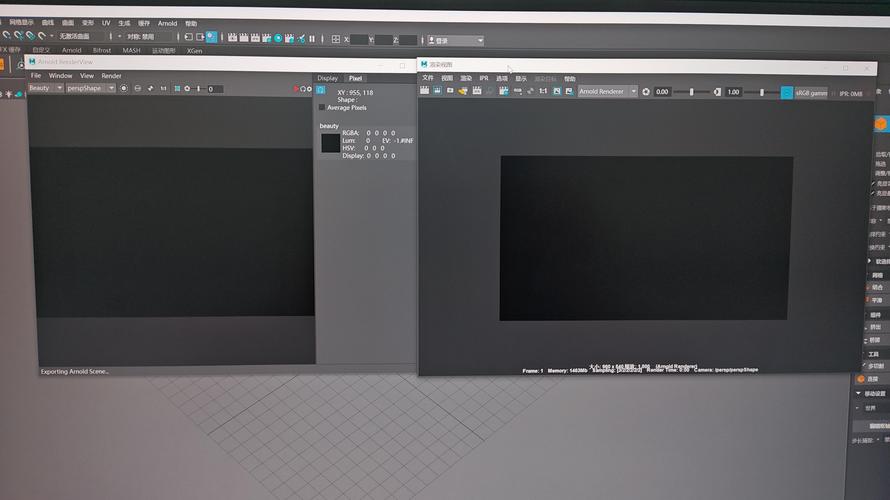890x500 pixels.
Task: Click the snapshot camera icon in Render View
Action: click(450, 91)
